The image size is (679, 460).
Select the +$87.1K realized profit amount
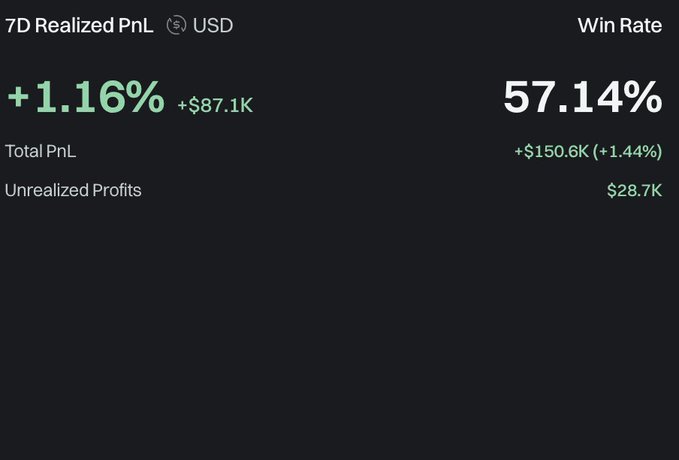(215, 105)
